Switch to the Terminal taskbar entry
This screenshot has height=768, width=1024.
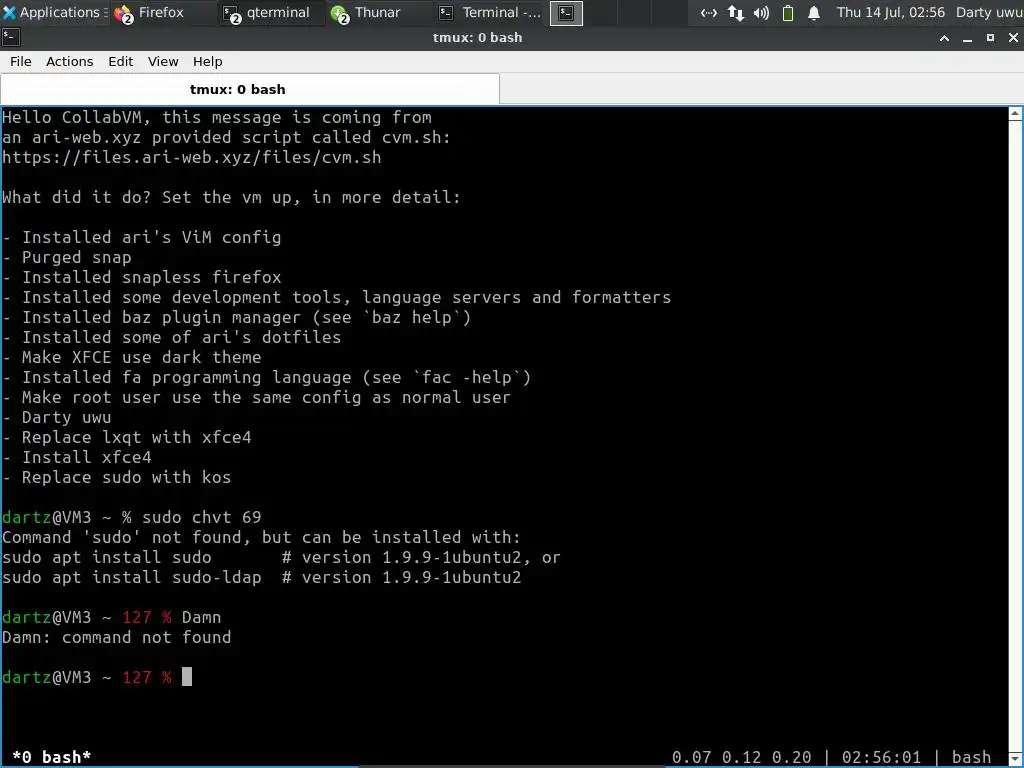[x=490, y=12]
